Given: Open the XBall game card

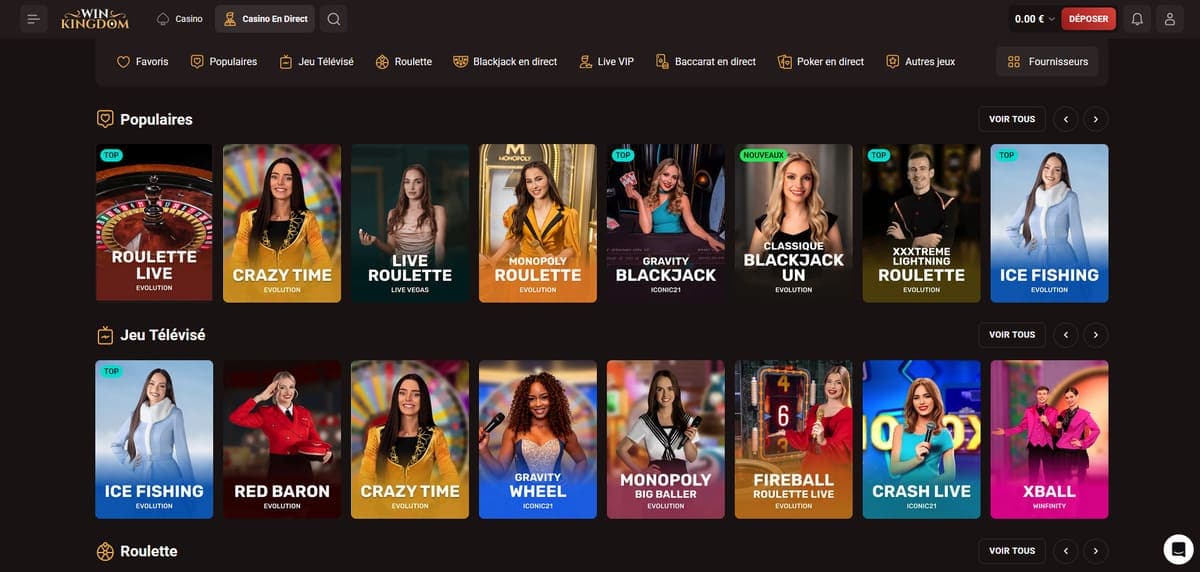Looking at the screenshot, I should pyautogui.click(x=1049, y=439).
